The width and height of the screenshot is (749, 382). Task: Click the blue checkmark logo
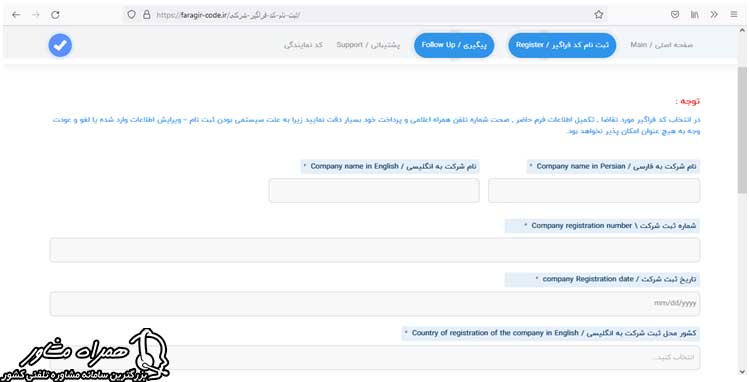(60, 45)
